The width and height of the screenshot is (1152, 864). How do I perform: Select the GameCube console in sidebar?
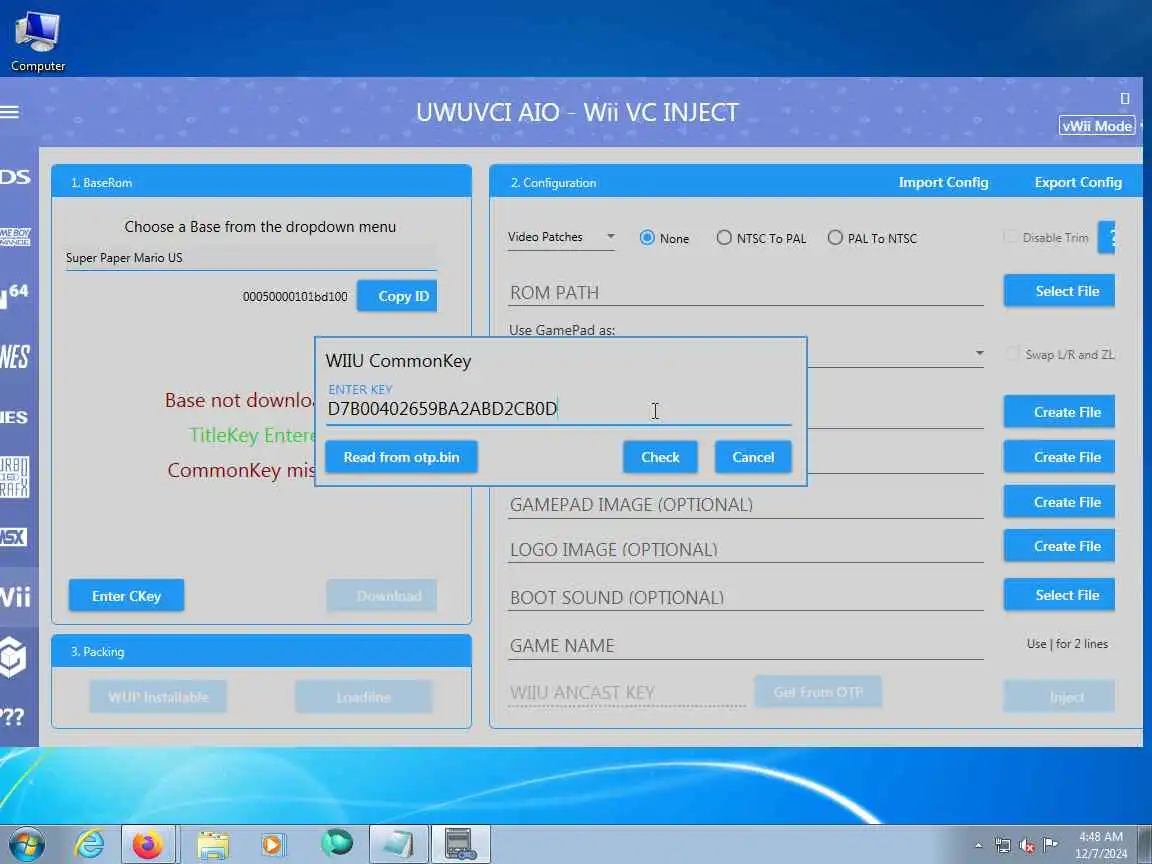coord(14,657)
